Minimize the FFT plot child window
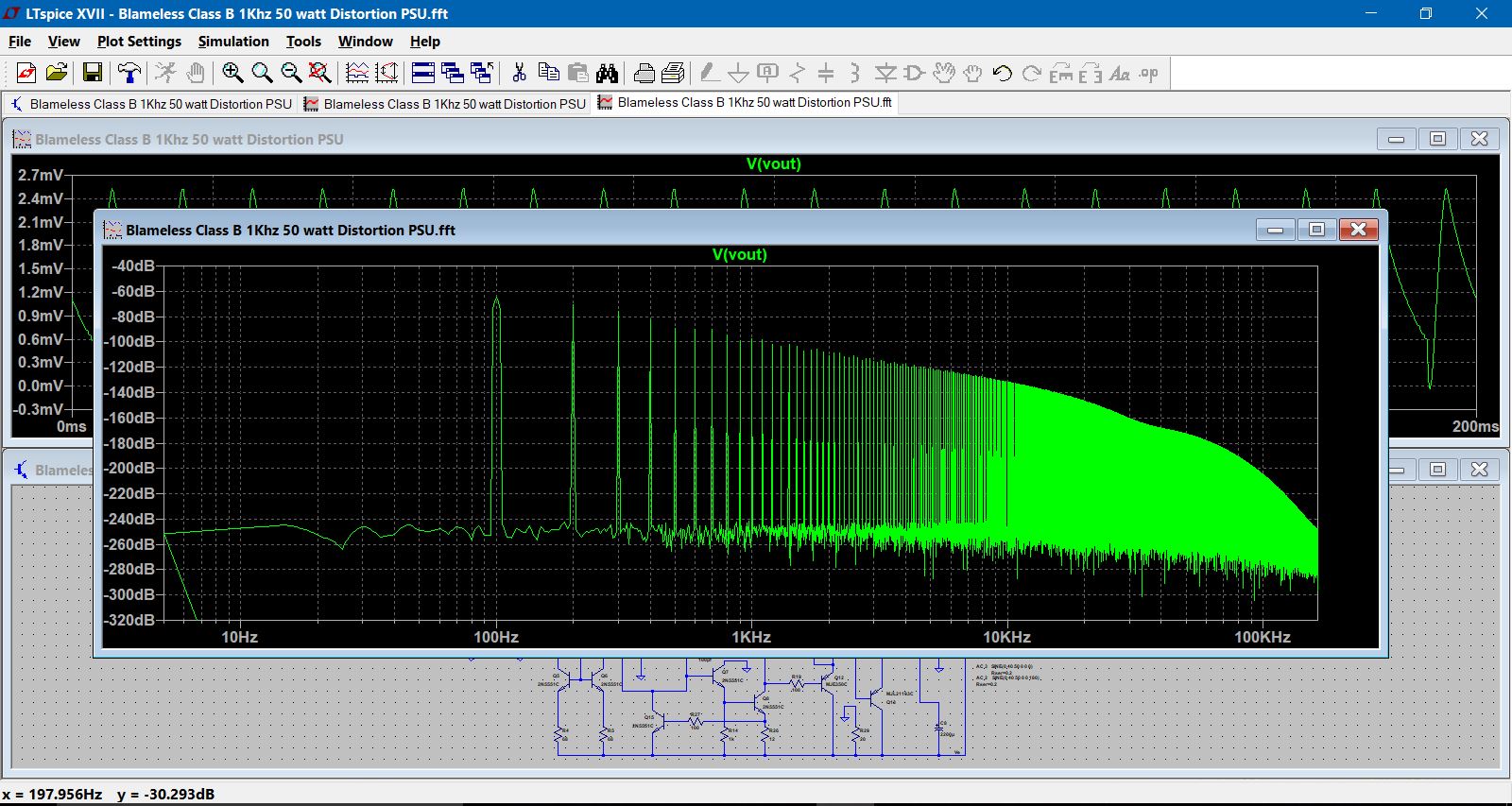The width and height of the screenshot is (1512, 806). (x=1276, y=230)
